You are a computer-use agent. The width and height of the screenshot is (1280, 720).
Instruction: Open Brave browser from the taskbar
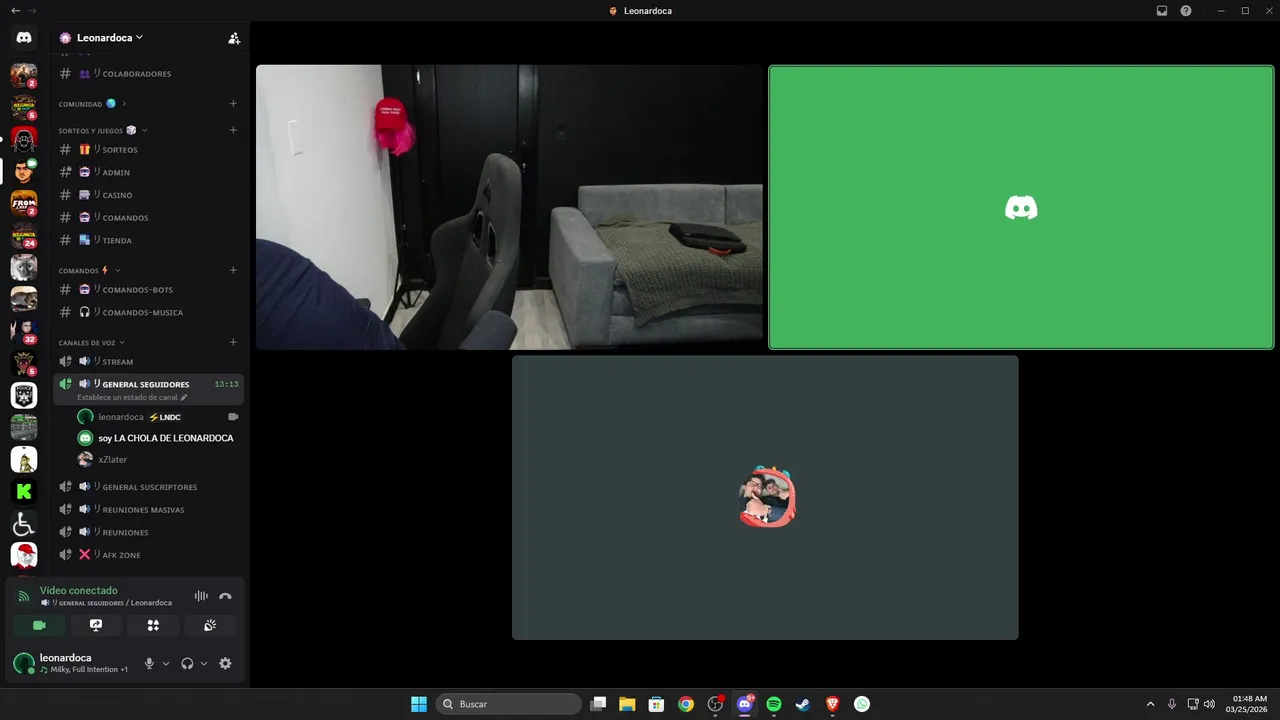click(x=833, y=704)
